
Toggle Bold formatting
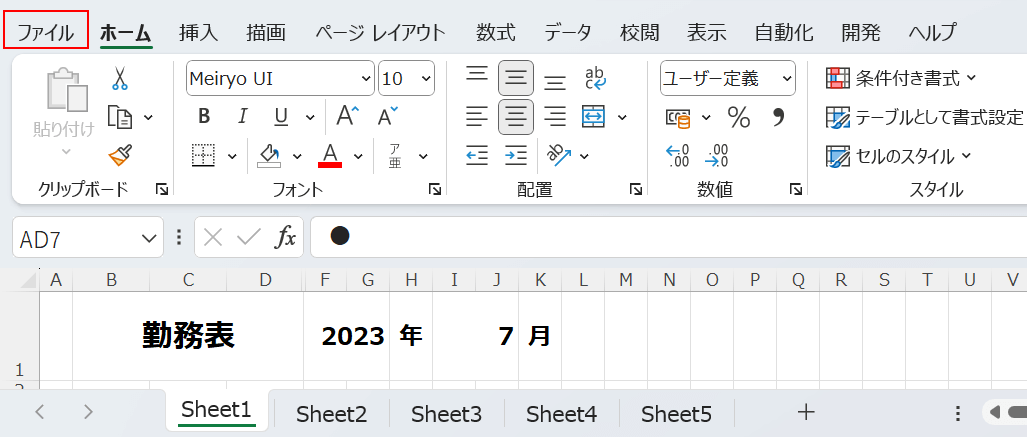click(204, 117)
